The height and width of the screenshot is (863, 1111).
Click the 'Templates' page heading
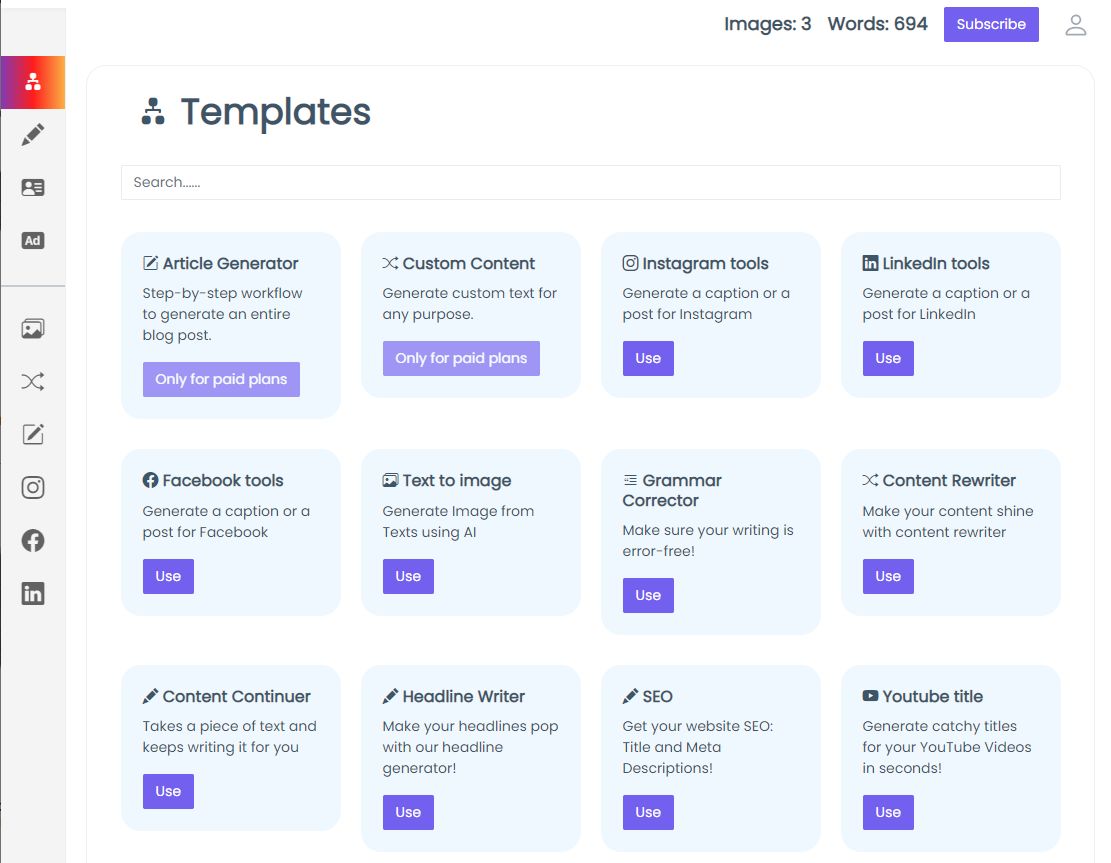tap(276, 112)
